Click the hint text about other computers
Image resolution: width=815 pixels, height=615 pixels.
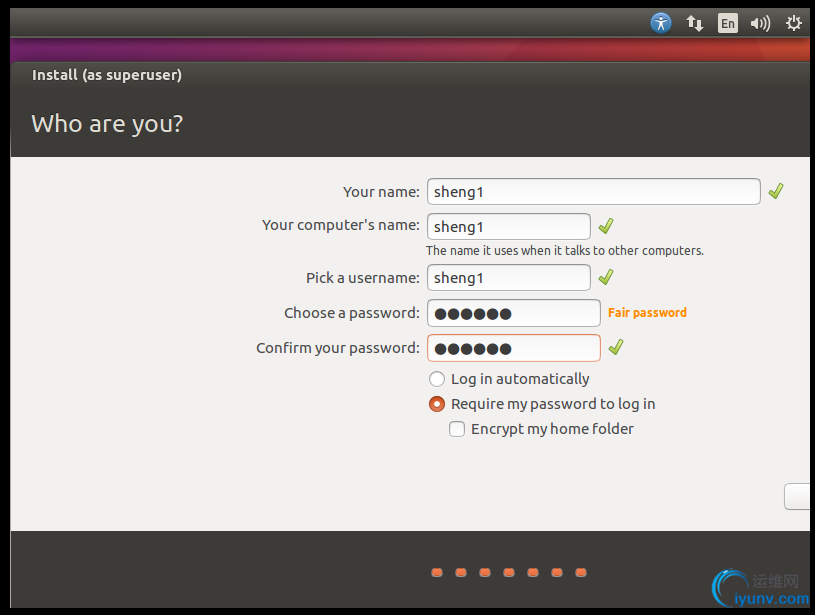(x=565, y=251)
